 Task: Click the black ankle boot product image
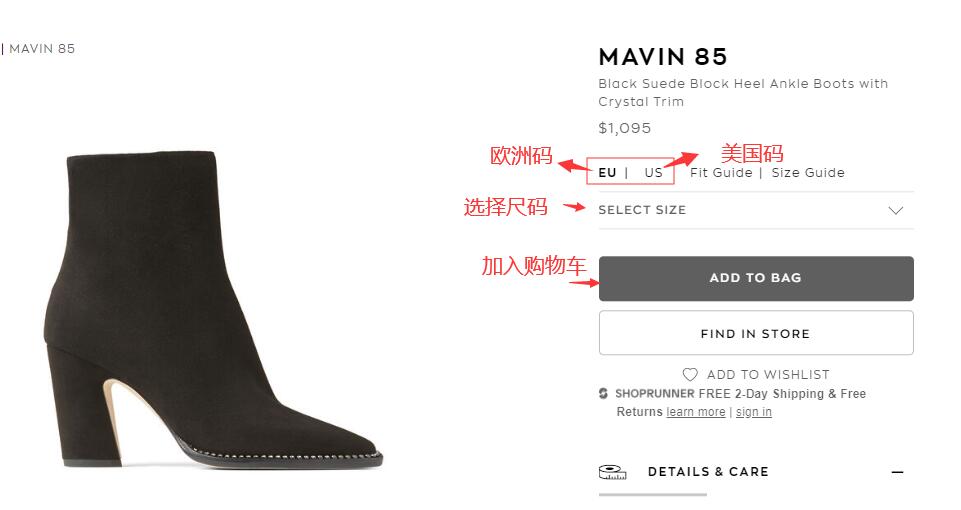[223, 310]
